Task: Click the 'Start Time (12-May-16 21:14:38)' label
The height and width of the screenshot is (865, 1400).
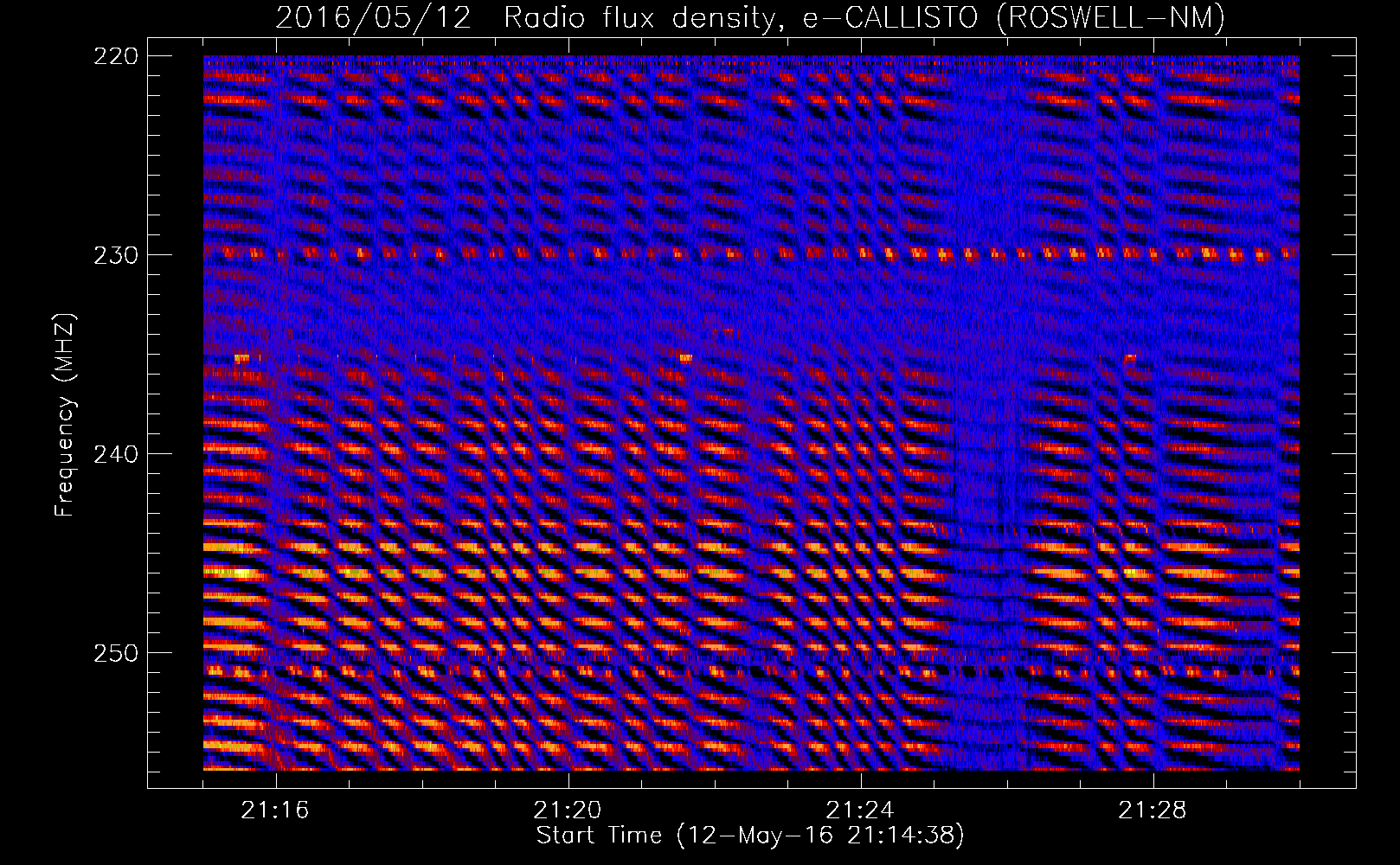Action: pos(750,836)
